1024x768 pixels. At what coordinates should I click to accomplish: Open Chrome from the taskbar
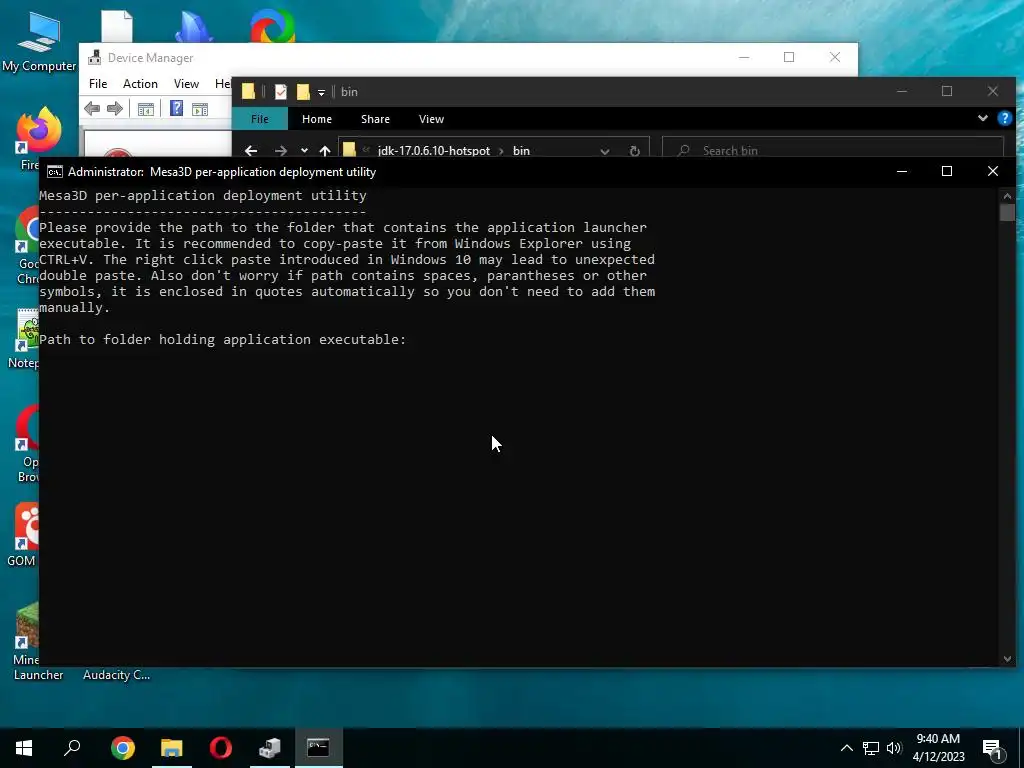[123, 748]
